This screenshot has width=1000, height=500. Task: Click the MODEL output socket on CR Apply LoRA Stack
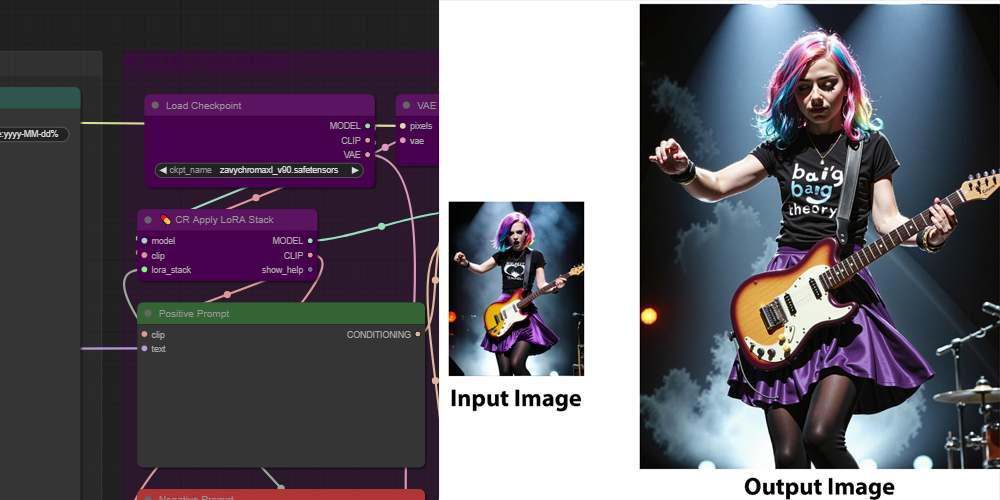310,240
